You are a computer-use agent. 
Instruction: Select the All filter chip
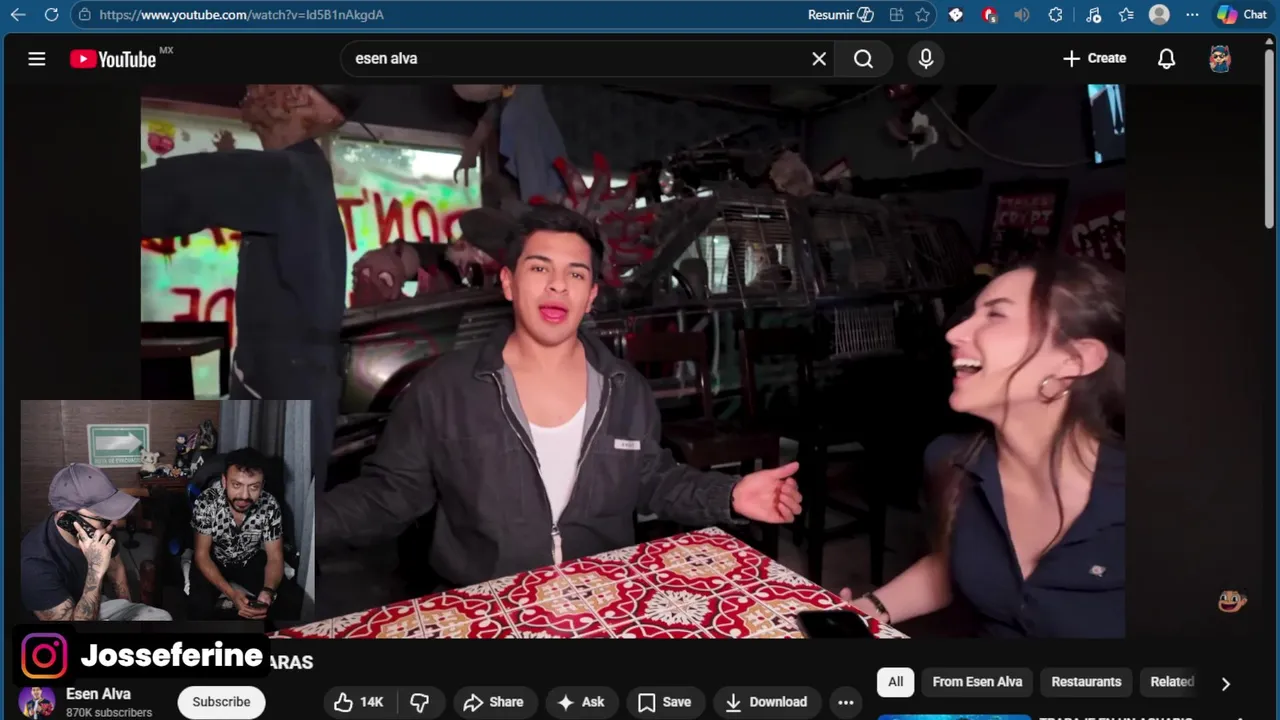point(895,682)
